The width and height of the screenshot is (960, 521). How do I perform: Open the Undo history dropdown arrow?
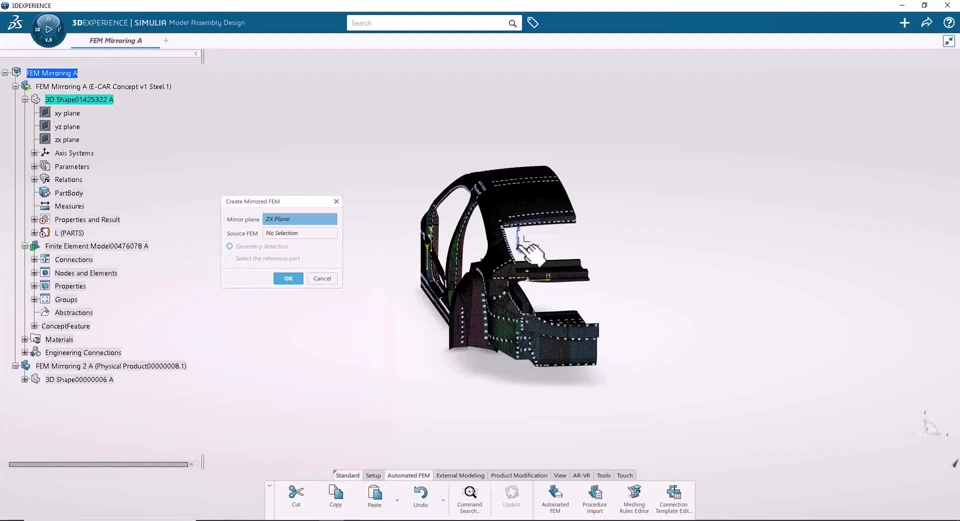tap(443, 501)
